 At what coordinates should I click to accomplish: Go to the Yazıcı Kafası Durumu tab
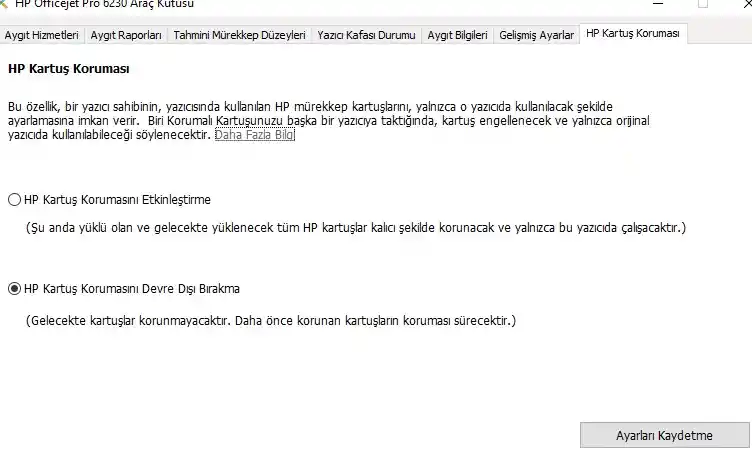coord(366,35)
